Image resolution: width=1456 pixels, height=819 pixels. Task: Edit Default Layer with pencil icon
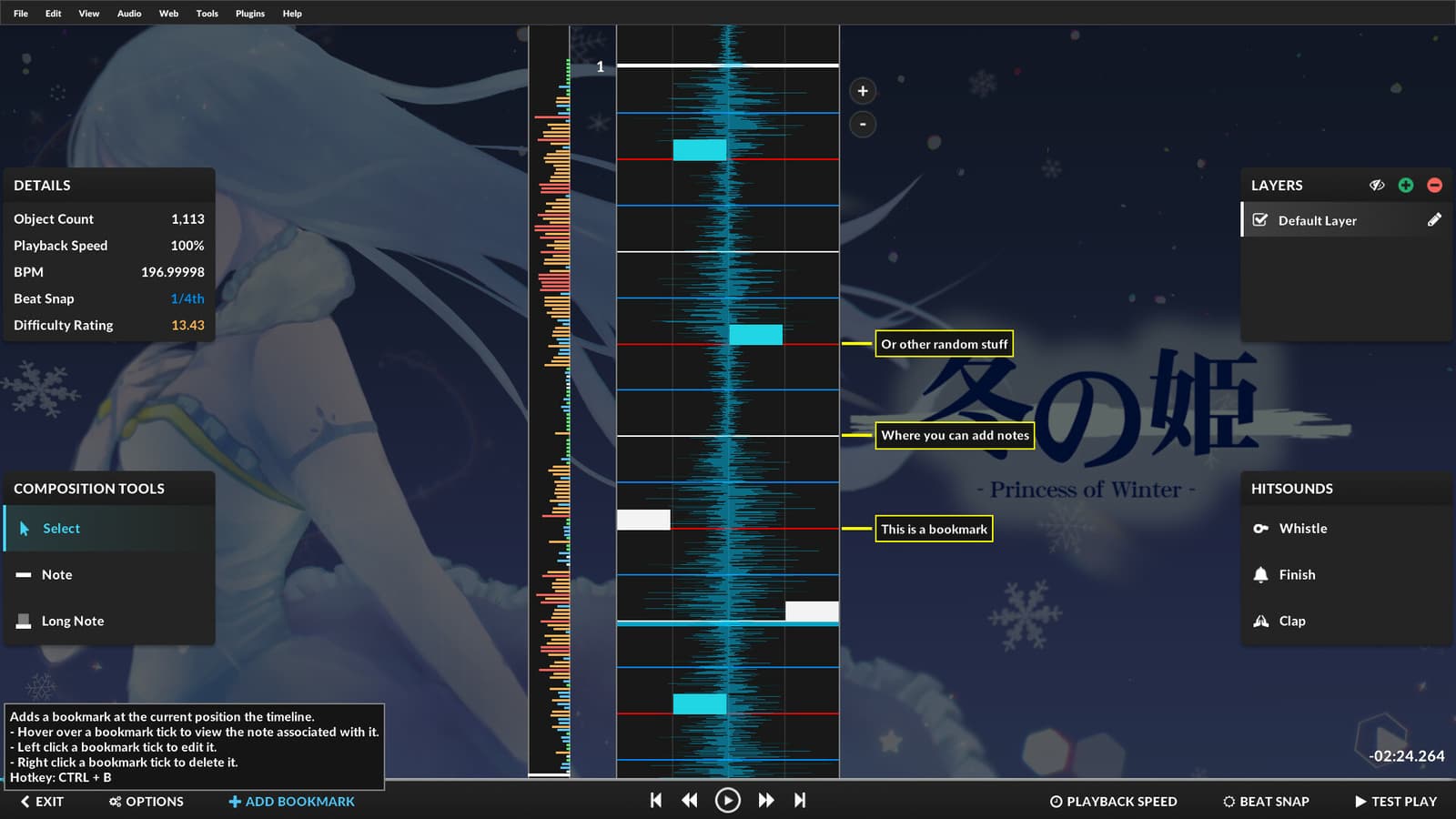click(x=1434, y=219)
